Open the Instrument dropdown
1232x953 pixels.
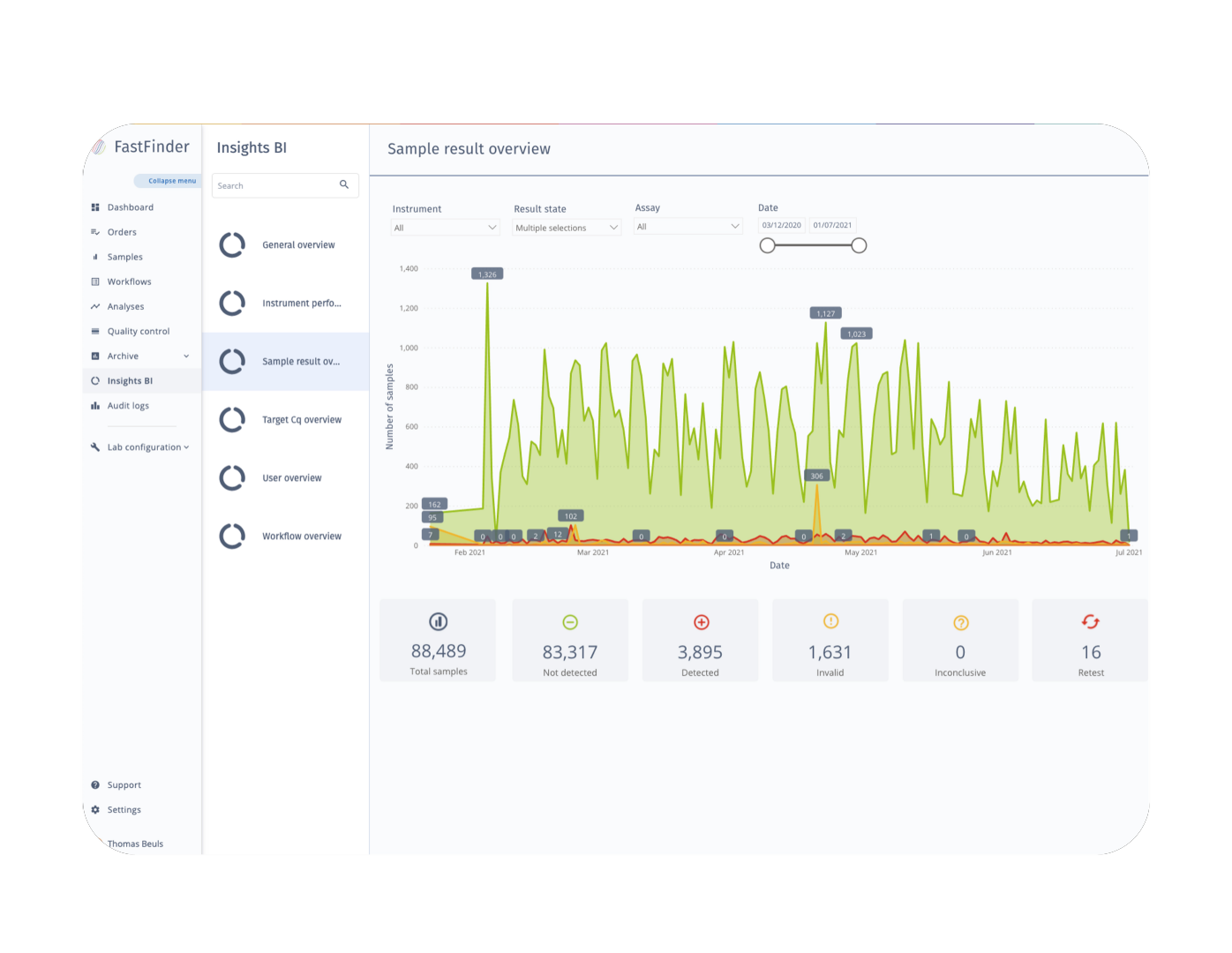coord(446,228)
